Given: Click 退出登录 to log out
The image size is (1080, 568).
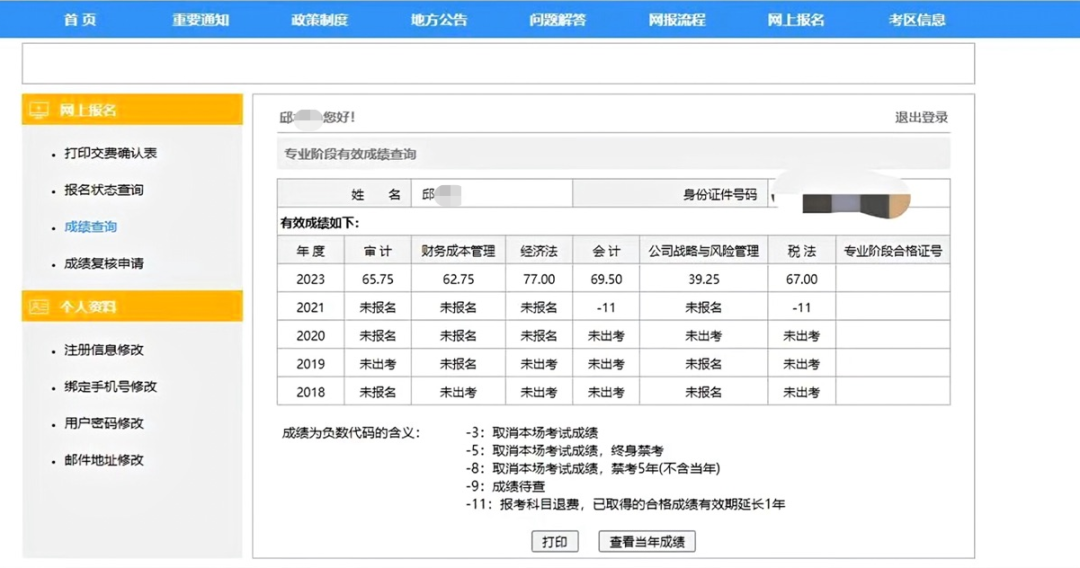Looking at the screenshot, I should (922, 117).
